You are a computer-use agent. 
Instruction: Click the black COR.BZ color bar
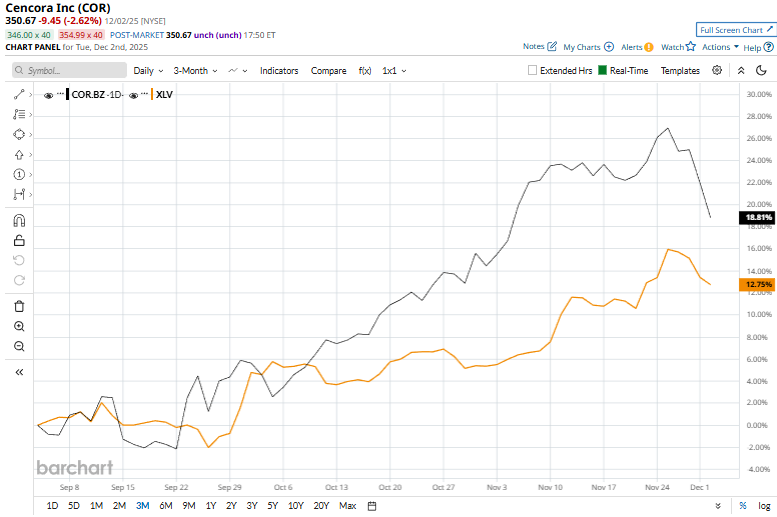pos(67,94)
